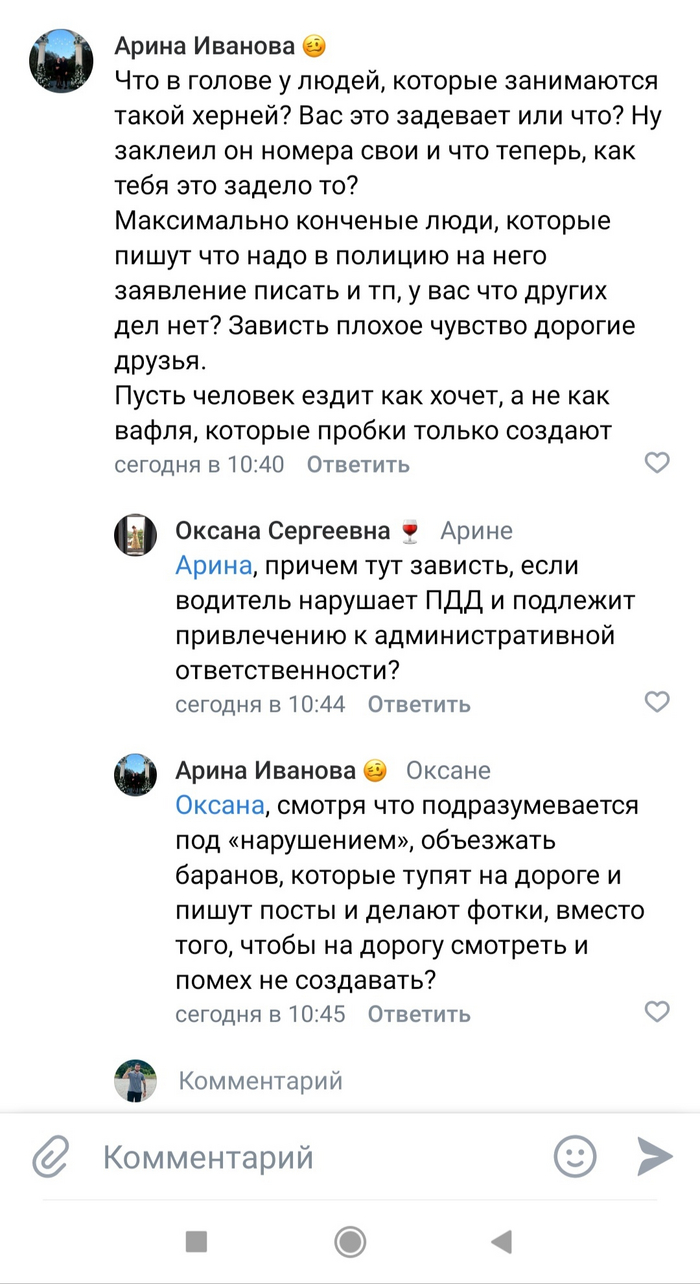Tap your own avatar beside inline Комментарий
This screenshot has height=1284, width=700.
click(x=135, y=1081)
